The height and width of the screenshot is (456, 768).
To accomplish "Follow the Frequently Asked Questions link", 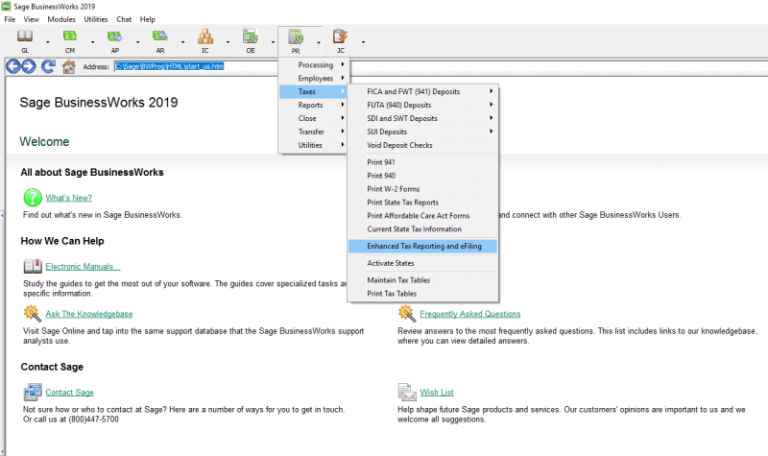I will 470,314.
